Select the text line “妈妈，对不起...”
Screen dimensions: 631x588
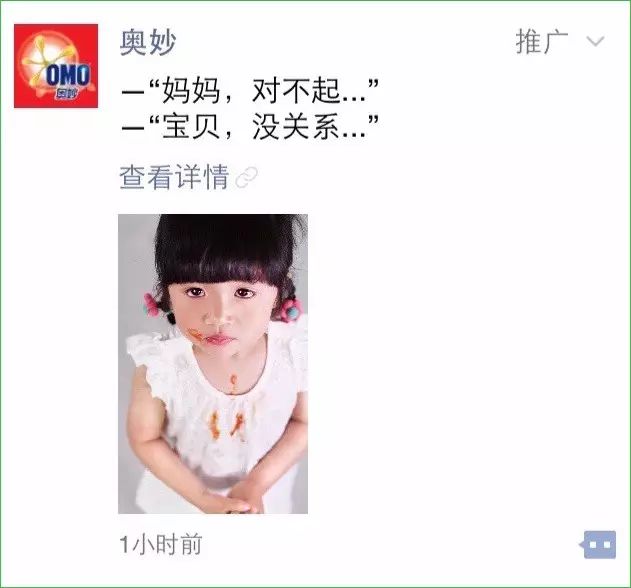coord(250,91)
